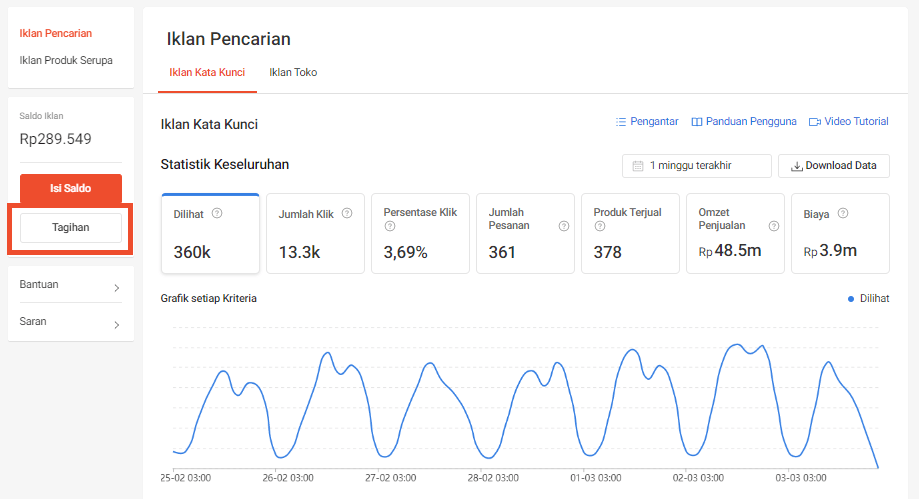The width and height of the screenshot is (919, 499).
Task: Click the Tagihan button
Action: click(x=71, y=228)
